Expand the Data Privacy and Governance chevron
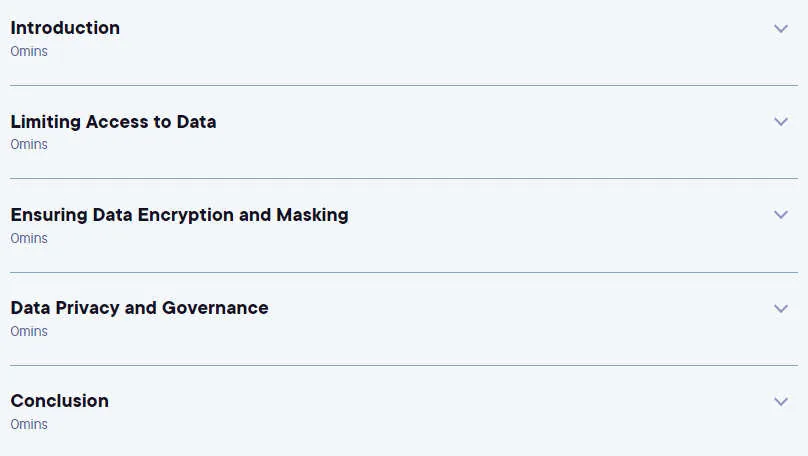Image resolution: width=808 pixels, height=456 pixels. (x=781, y=309)
